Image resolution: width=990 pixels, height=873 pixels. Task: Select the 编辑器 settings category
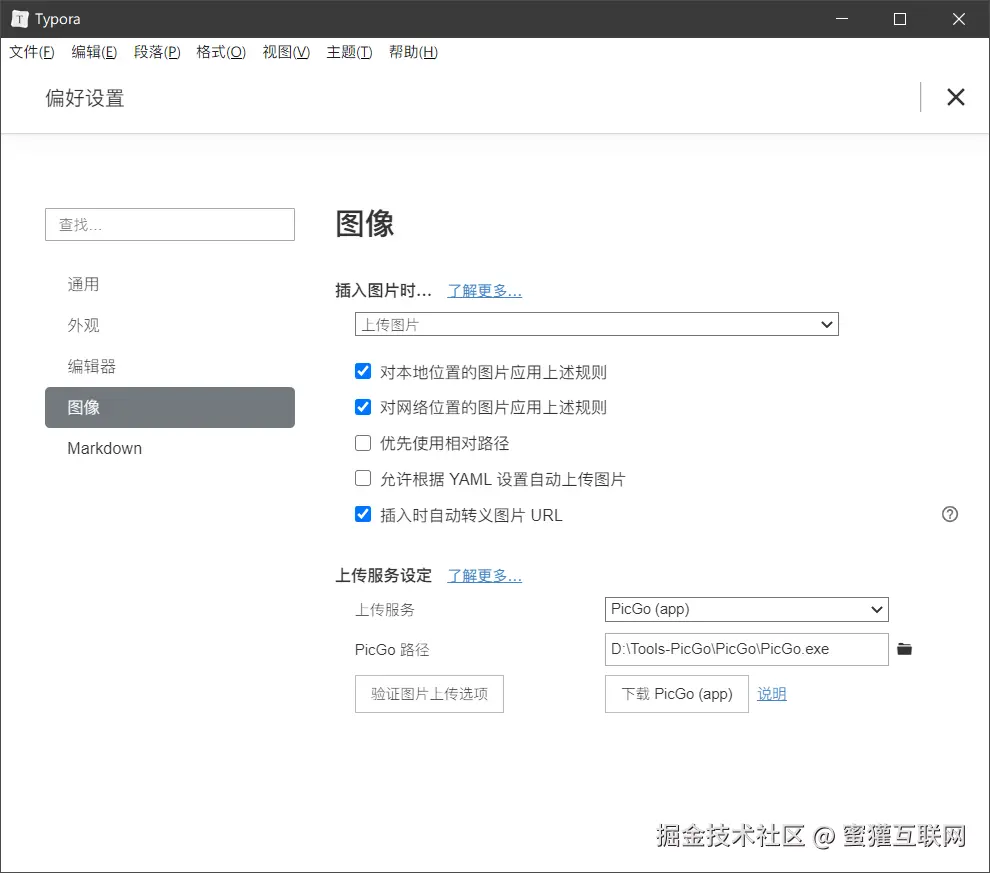pos(170,366)
